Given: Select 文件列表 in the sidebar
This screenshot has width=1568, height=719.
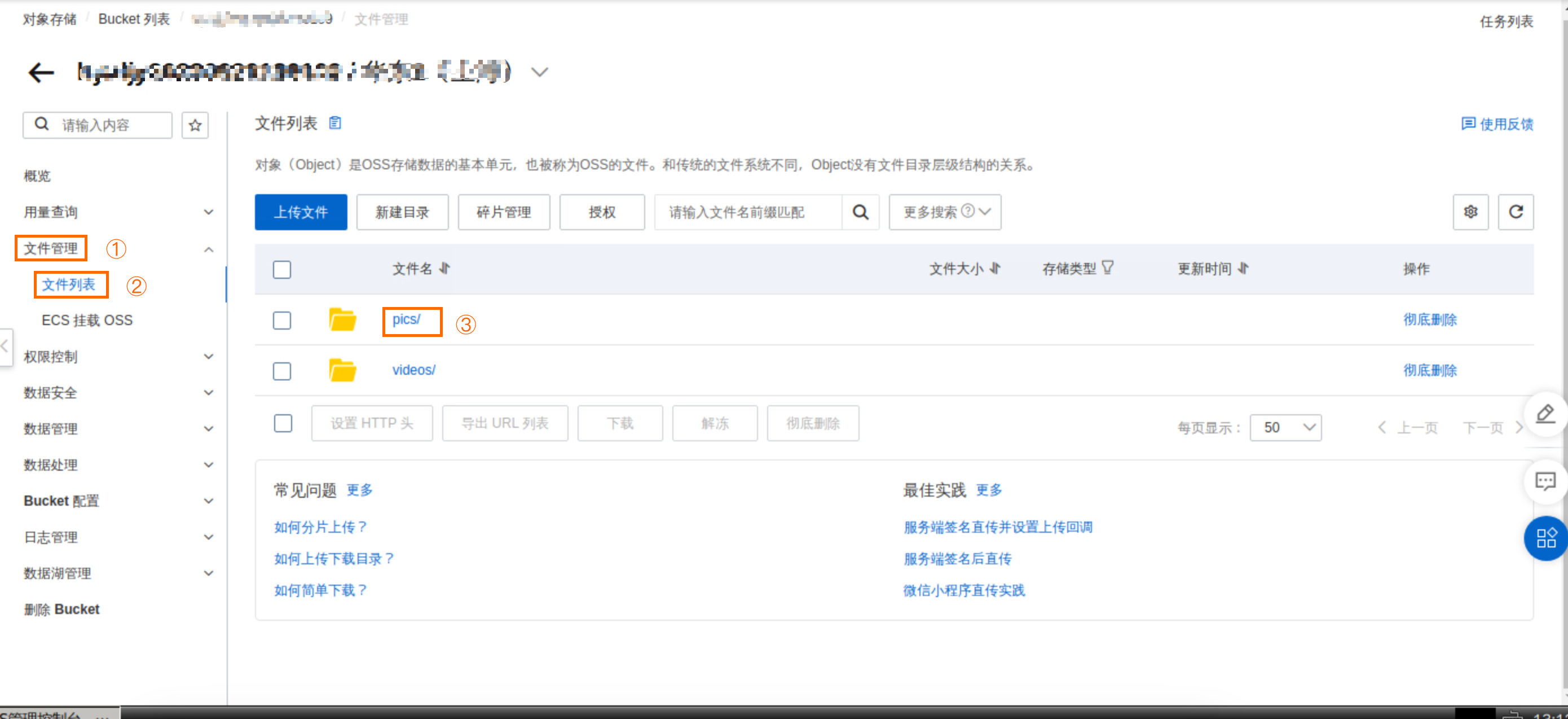Looking at the screenshot, I should (69, 285).
